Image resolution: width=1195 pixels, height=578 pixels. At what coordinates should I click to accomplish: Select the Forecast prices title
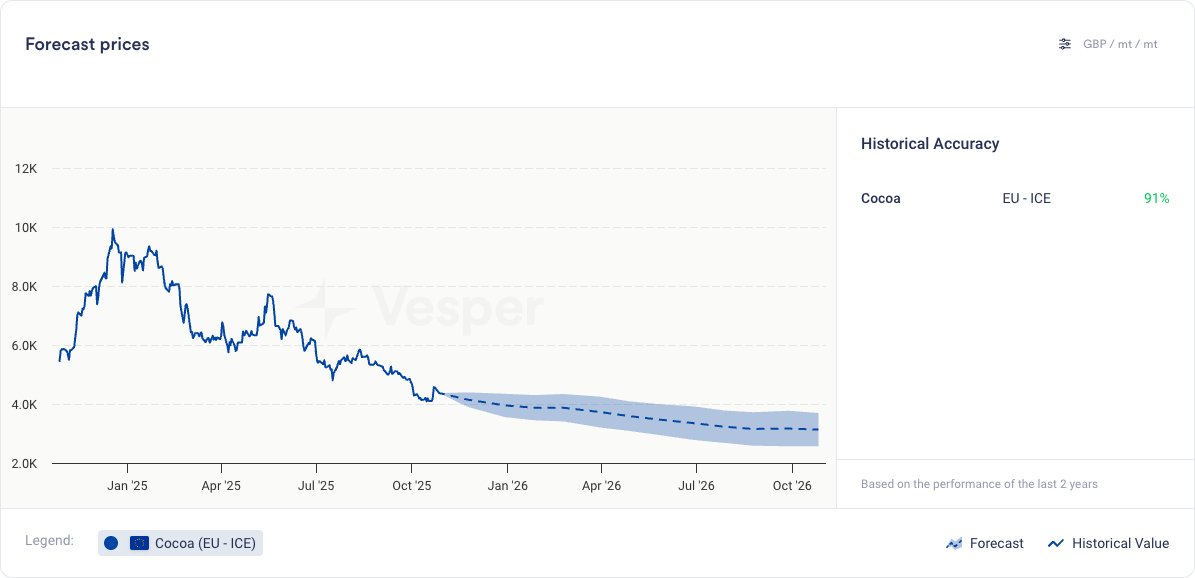pyautogui.click(x=87, y=44)
